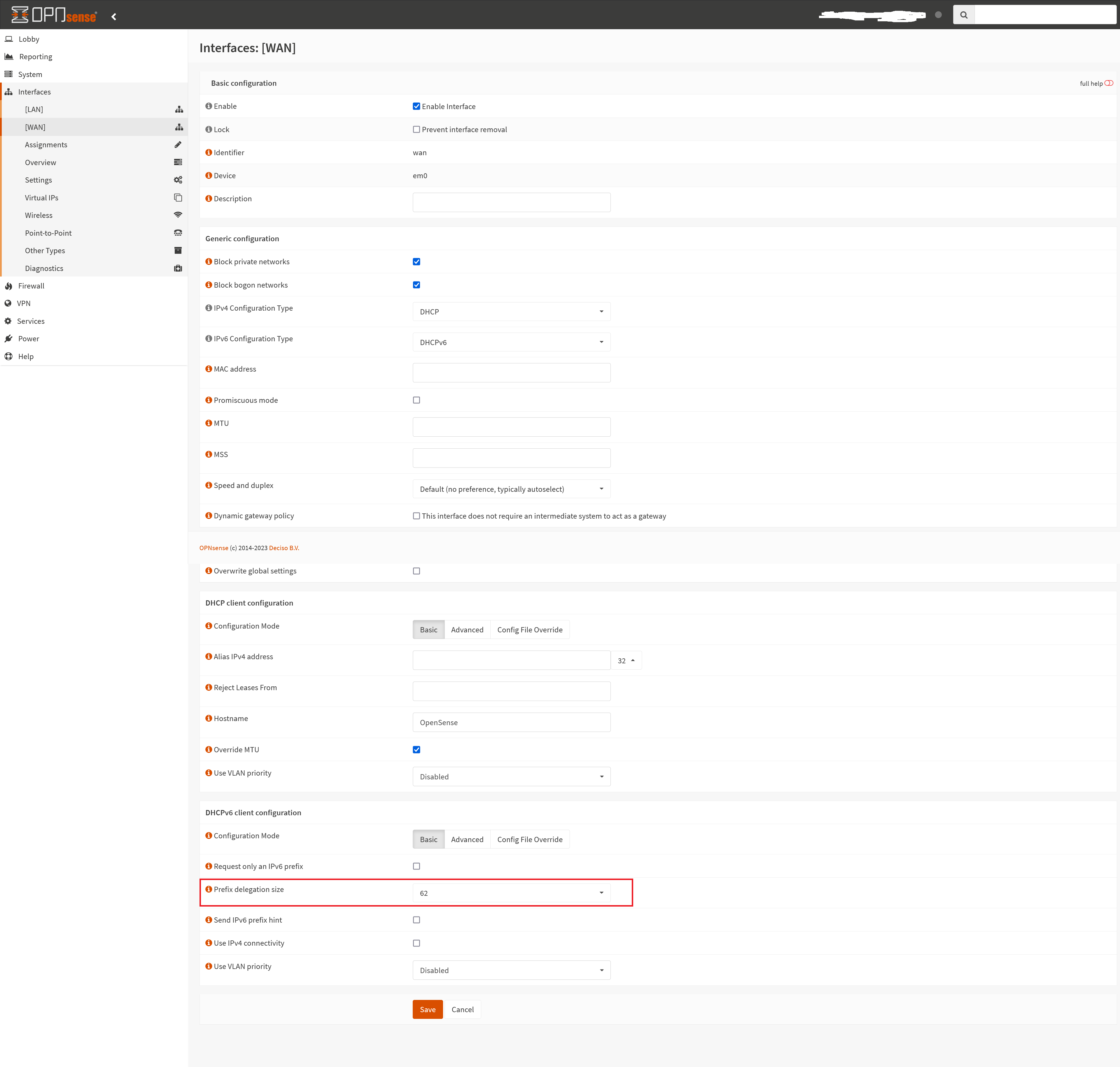Click the Point-to-Point phone icon
Viewport: 1120px width, 1067px height.
[178, 233]
